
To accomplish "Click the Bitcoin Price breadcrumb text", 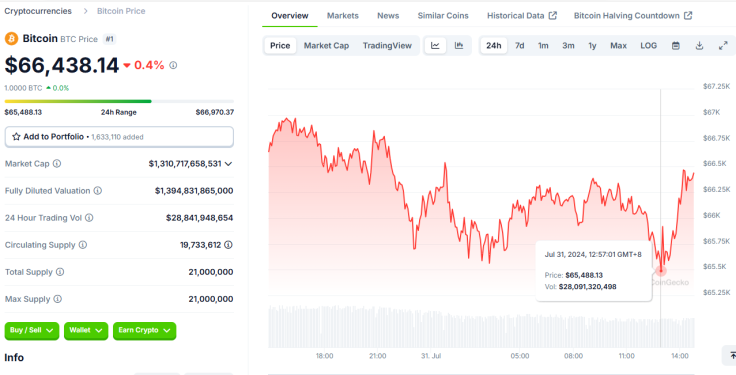I will (x=121, y=11).
